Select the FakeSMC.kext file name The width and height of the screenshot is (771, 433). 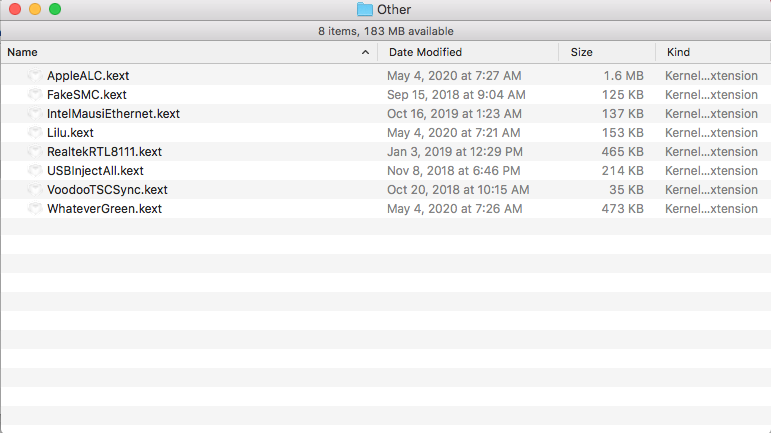[x=87, y=94]
